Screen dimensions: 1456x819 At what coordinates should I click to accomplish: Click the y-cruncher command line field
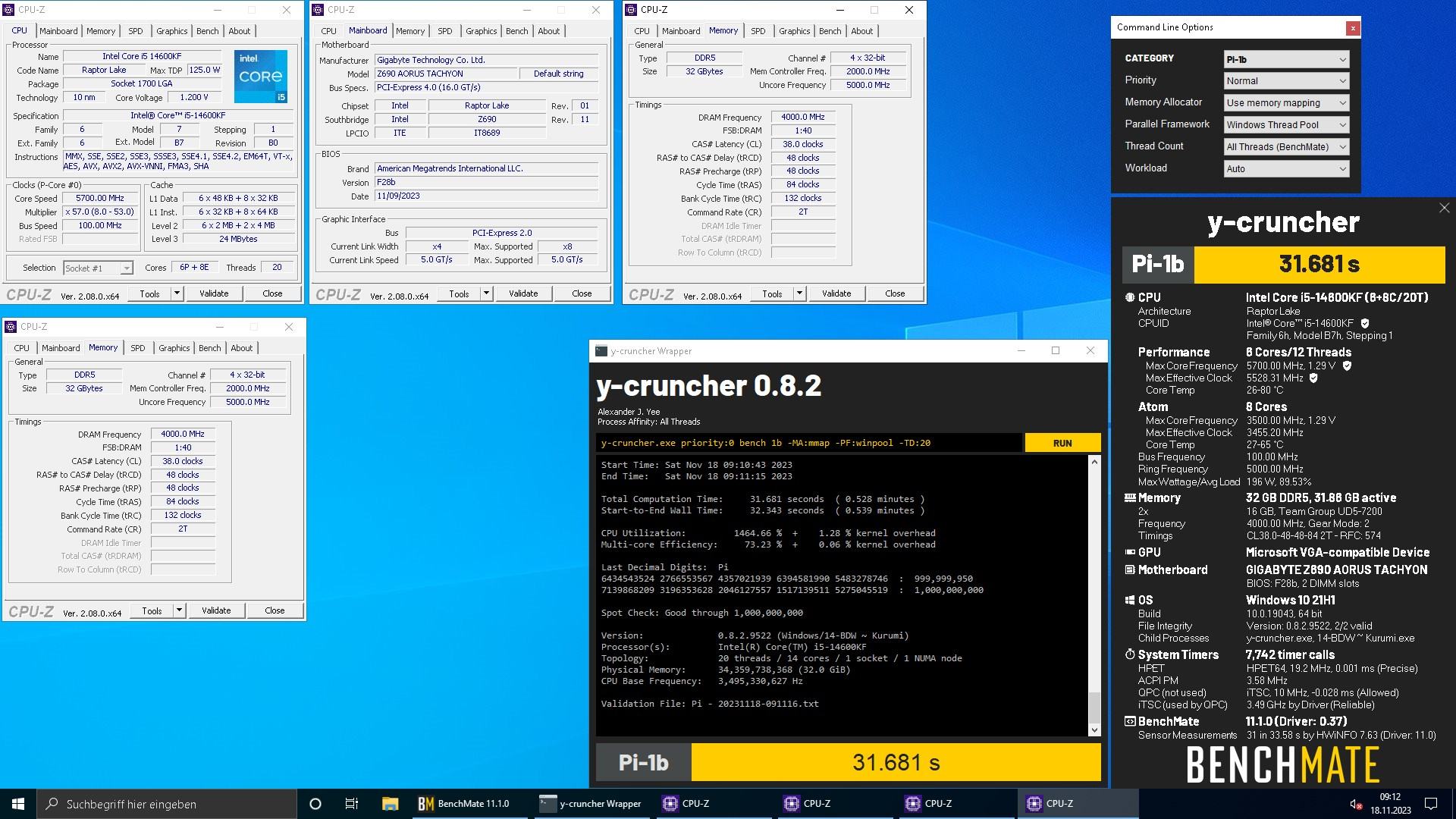[x=808, y=444]
